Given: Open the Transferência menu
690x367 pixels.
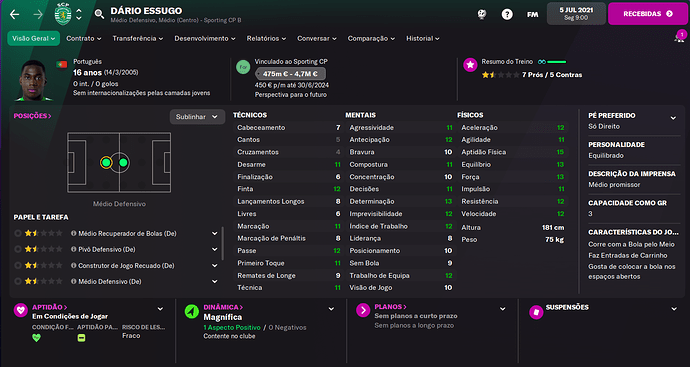Looking at the screenshot, I should coord(138,39).
